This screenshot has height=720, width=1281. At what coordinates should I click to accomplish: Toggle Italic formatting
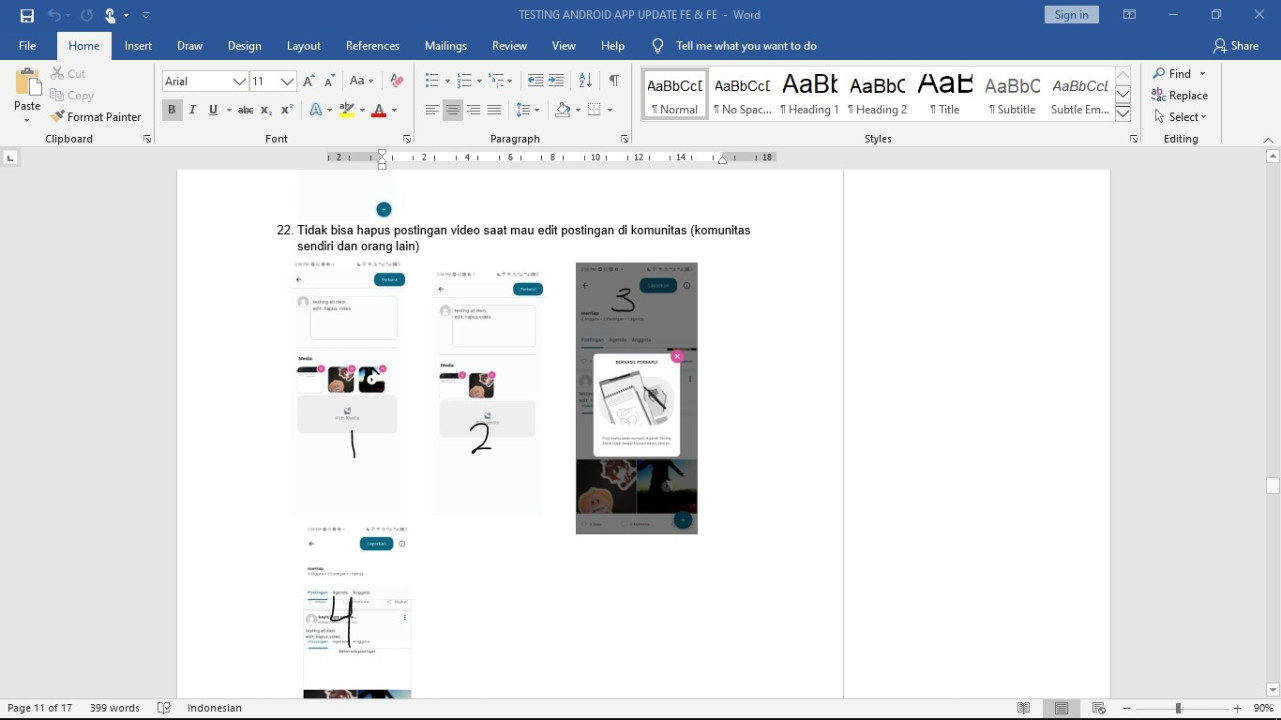pos(192,110)
